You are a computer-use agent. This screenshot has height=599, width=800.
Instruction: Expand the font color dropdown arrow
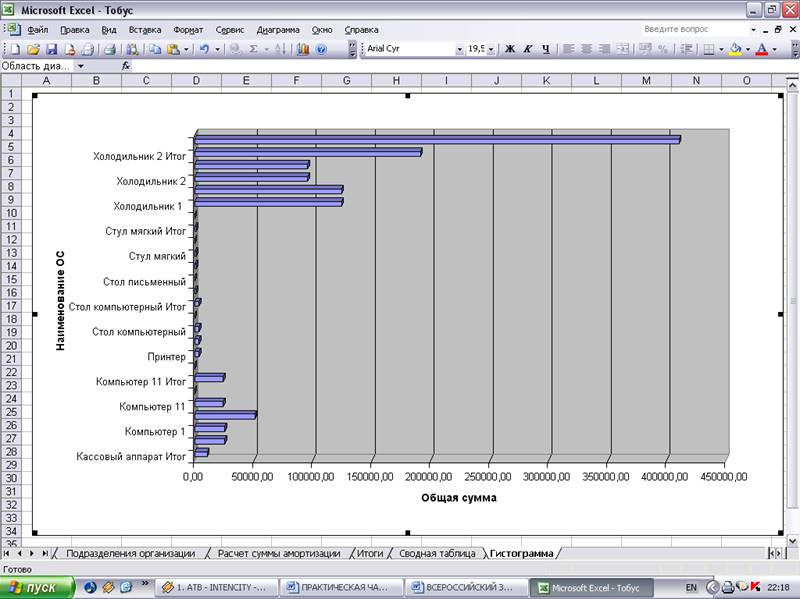[x=775, y=48]
